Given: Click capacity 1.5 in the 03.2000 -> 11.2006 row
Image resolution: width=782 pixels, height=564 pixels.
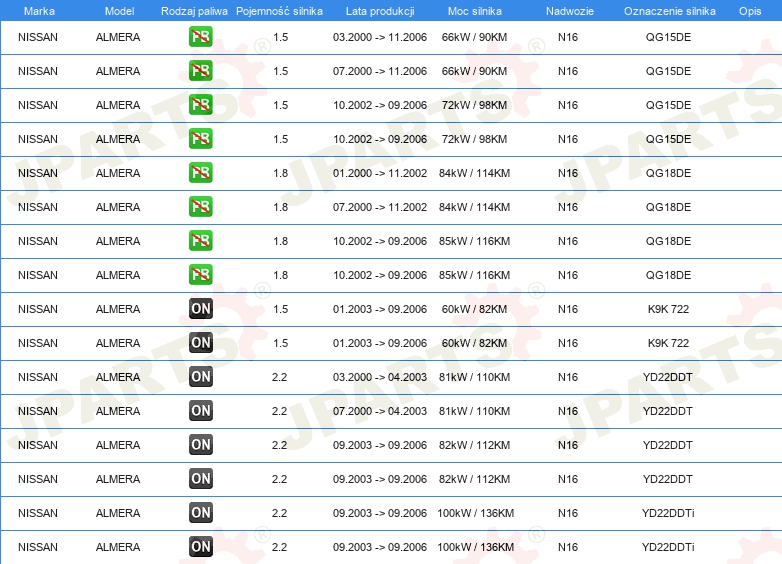Looking at the screenshot, I should pyautogui.click(x=280, y=37).
